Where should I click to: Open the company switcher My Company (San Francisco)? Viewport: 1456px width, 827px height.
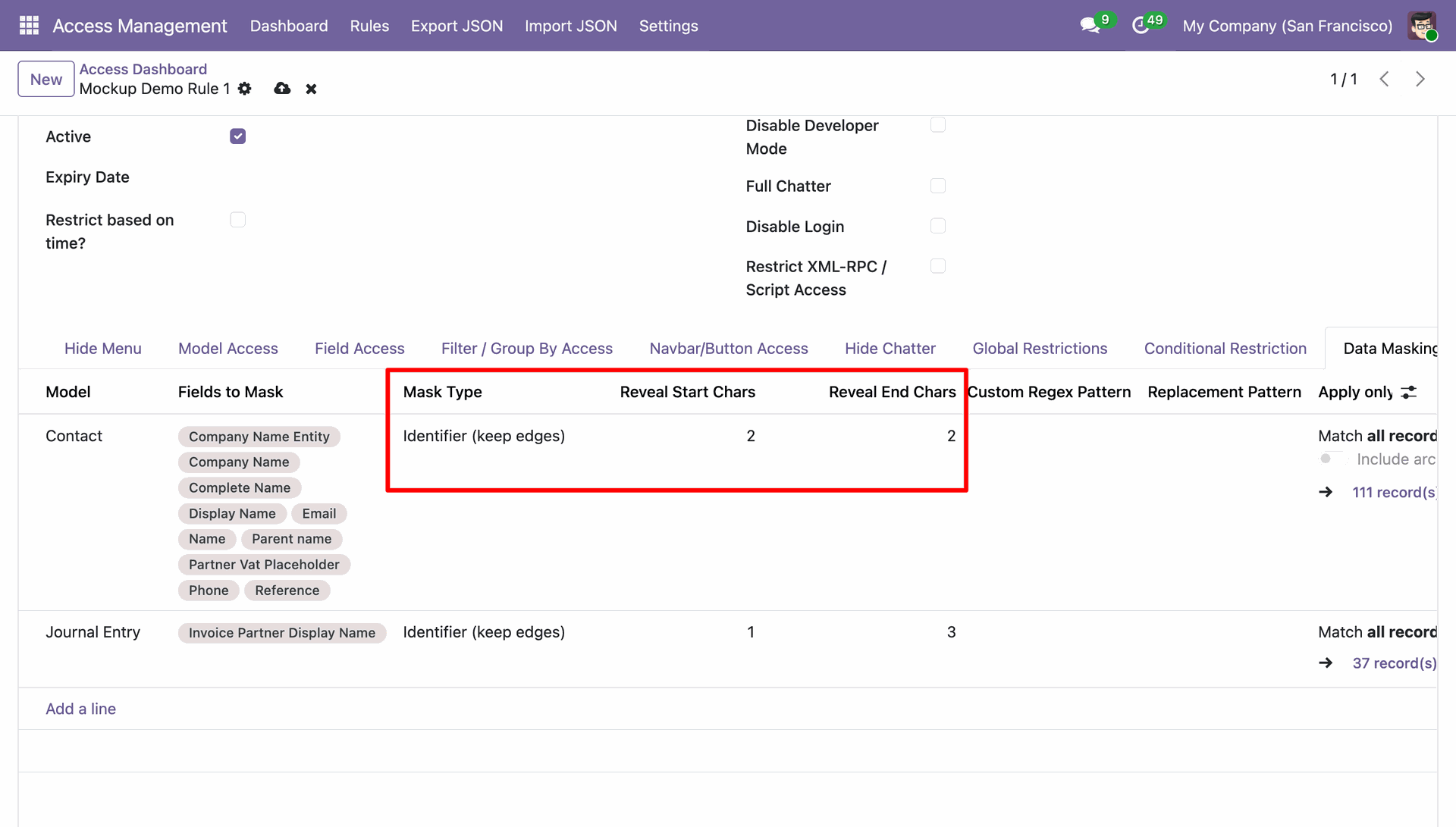tap(1288, 26)
